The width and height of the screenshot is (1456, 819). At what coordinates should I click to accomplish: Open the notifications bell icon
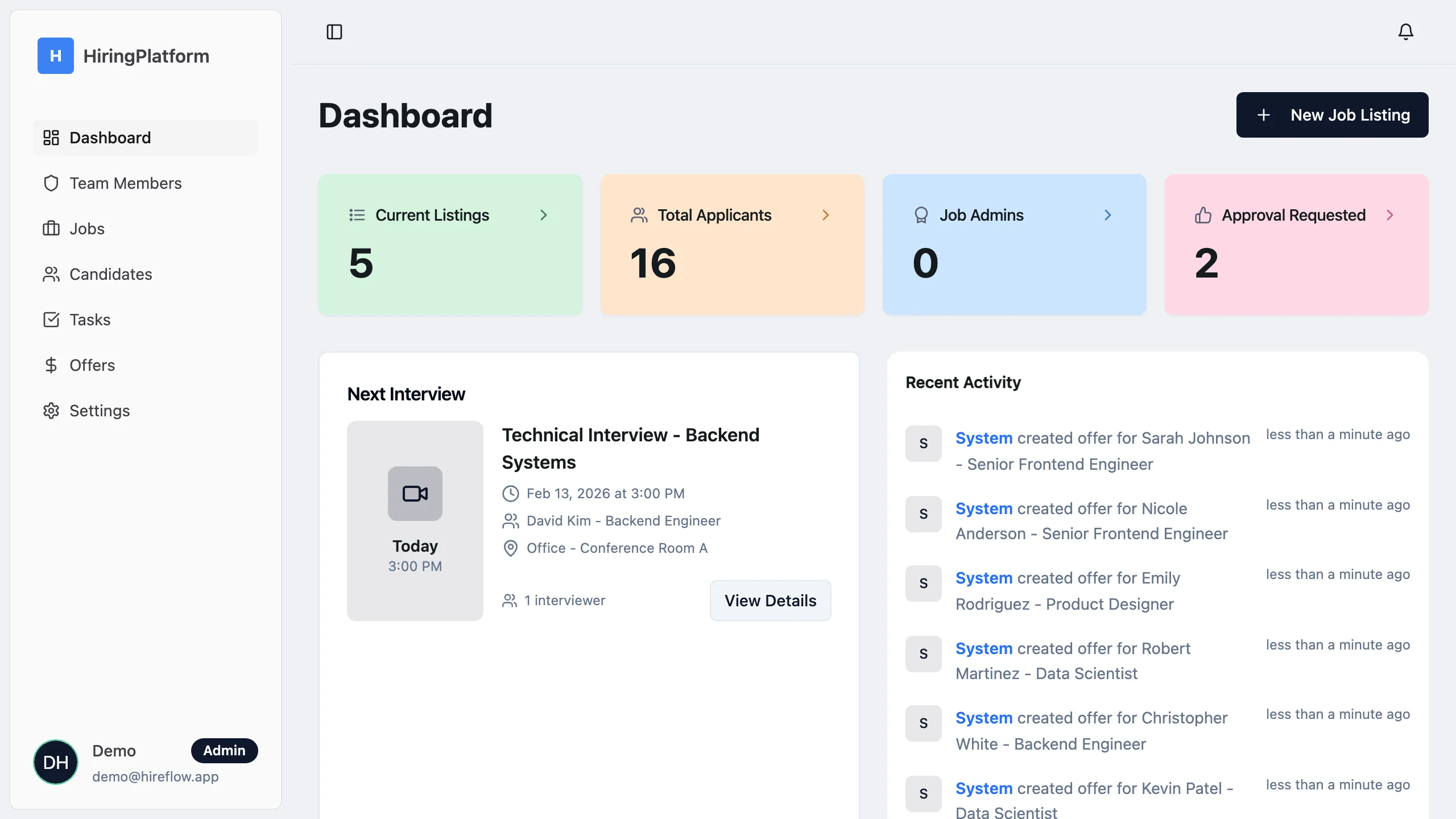[x=1405, y=31]
